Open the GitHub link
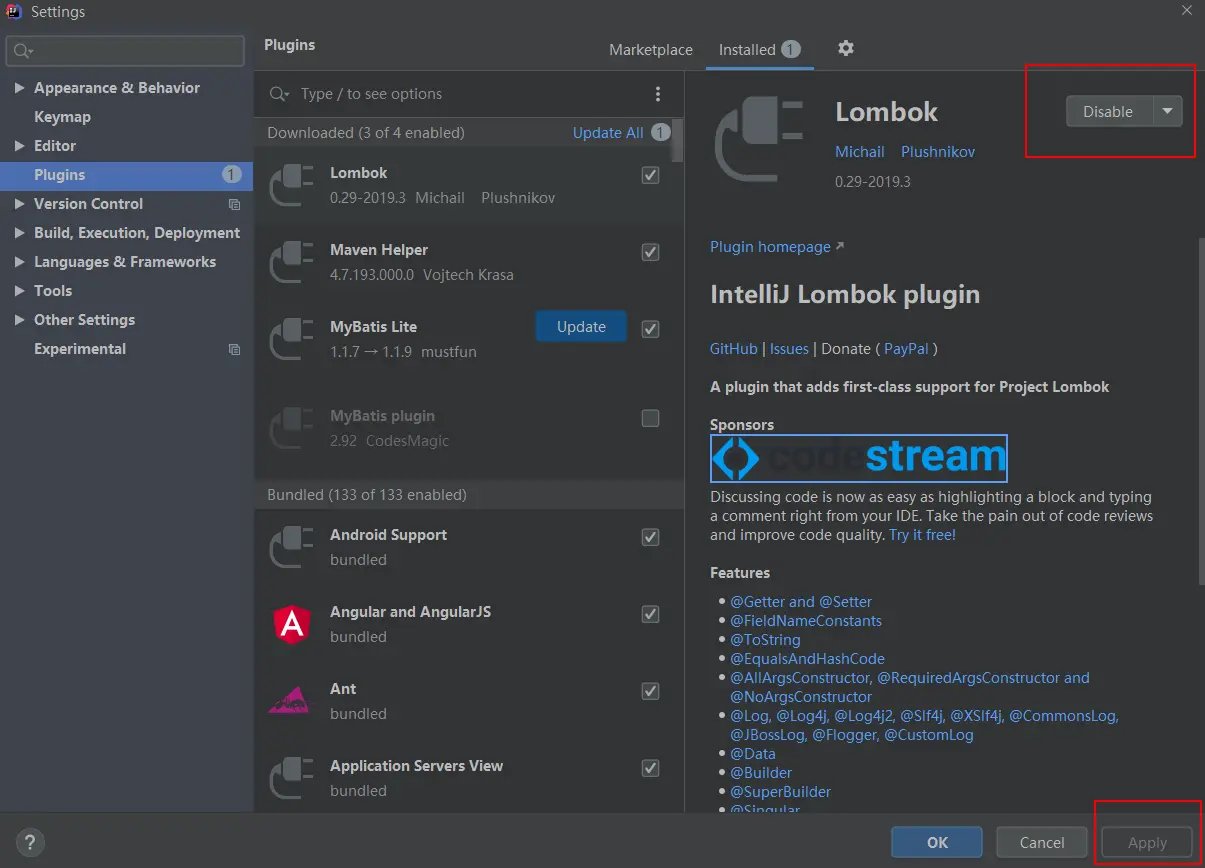This screenshot has width=1205, height=868. pyautogui.click(x=734, y=349)
